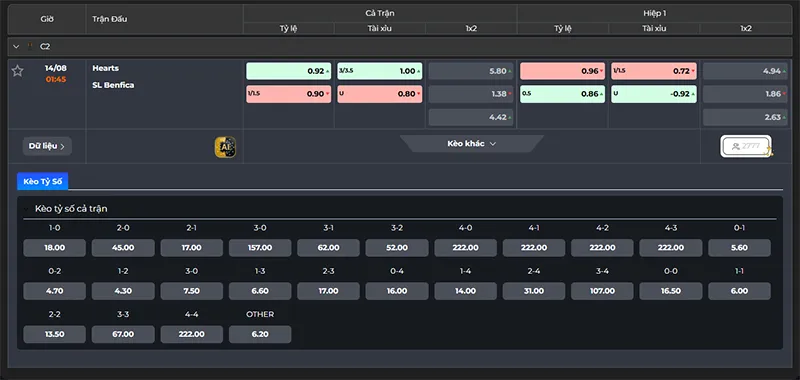
Task: Bet goalless draw 0-0 at 16.50
Action: tap(671, 291)
